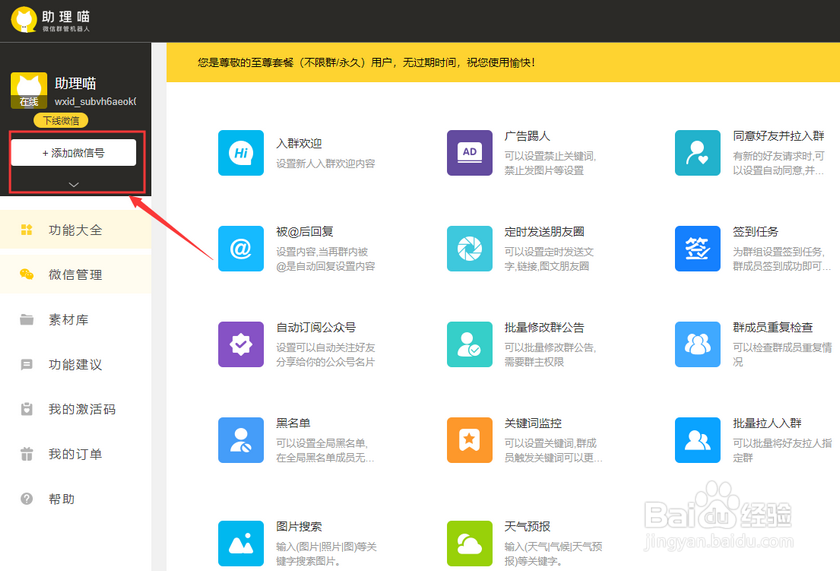Open the 同意好友并拉入群 icon
Image resolution: width=840 pixels, height=571 pixels.
(698, 153)
